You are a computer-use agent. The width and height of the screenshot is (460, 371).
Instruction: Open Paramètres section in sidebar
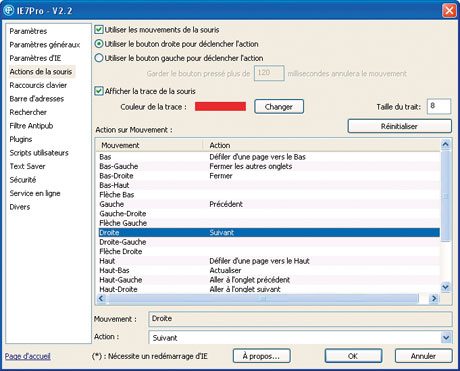point(28,31)
